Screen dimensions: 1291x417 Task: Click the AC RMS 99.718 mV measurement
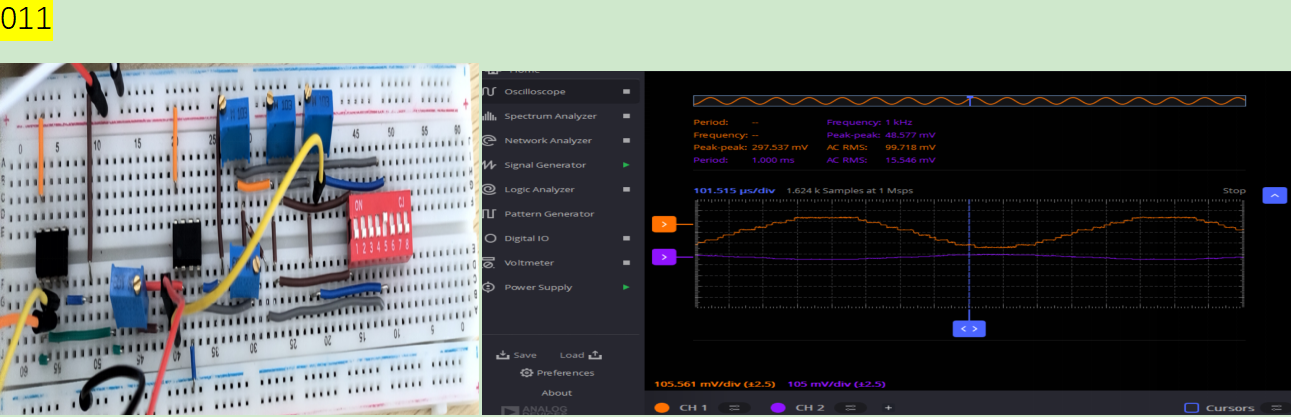tap(880, 147)
